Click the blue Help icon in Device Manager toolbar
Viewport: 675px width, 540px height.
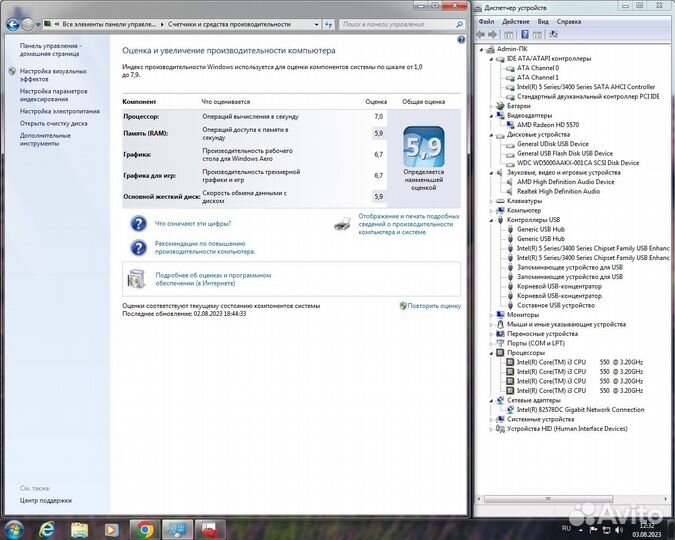[x=525, y=34]
